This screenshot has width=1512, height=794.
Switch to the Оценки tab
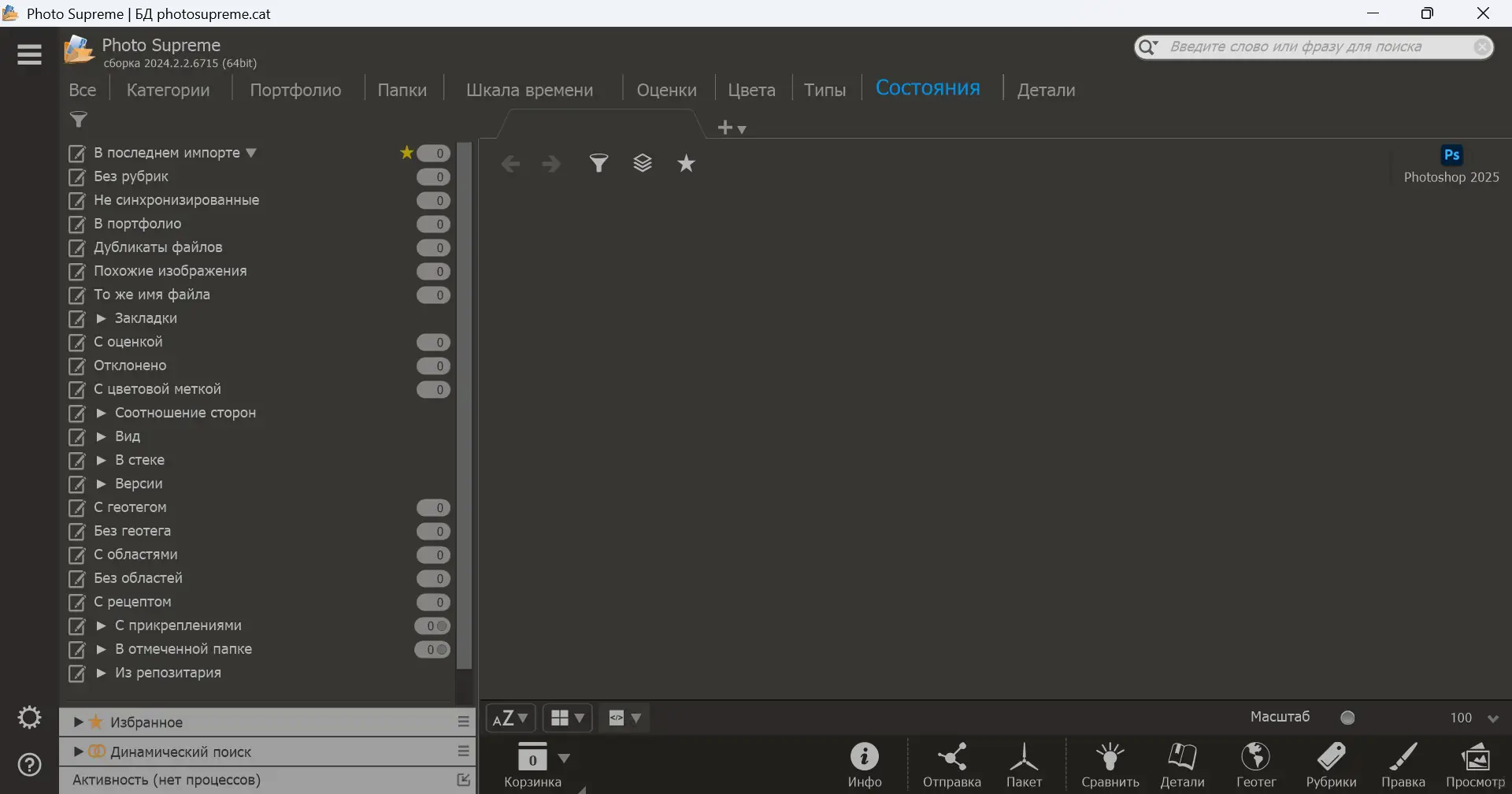(x=666, y=90)
